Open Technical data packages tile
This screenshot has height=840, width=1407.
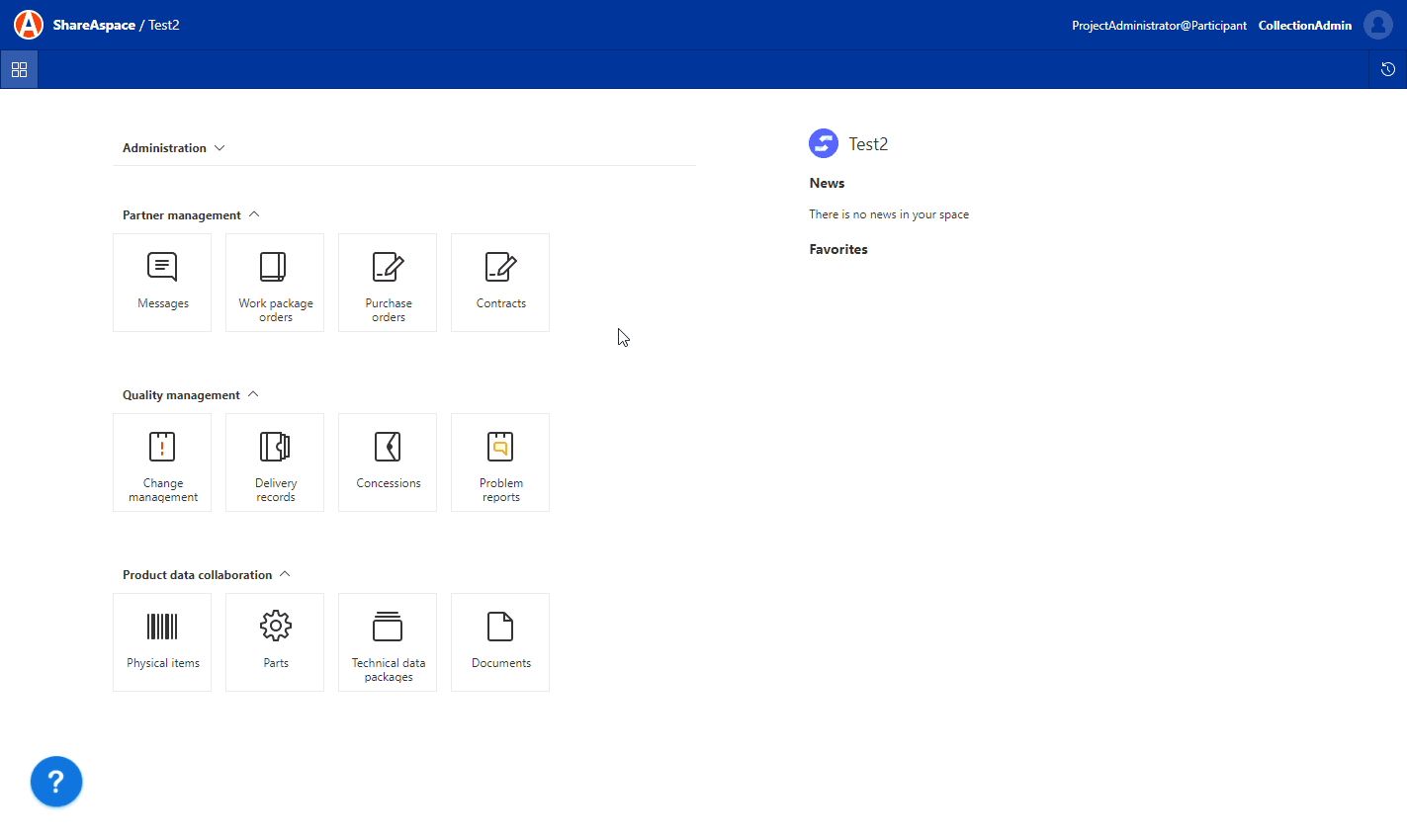click(388, 642)
